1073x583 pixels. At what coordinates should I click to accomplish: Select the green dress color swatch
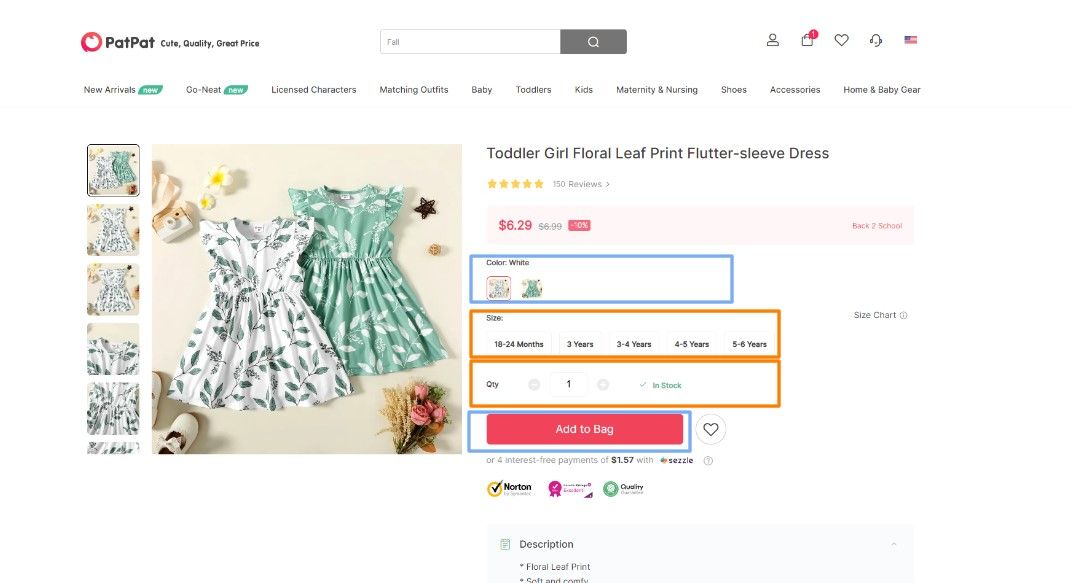(531, 288)
